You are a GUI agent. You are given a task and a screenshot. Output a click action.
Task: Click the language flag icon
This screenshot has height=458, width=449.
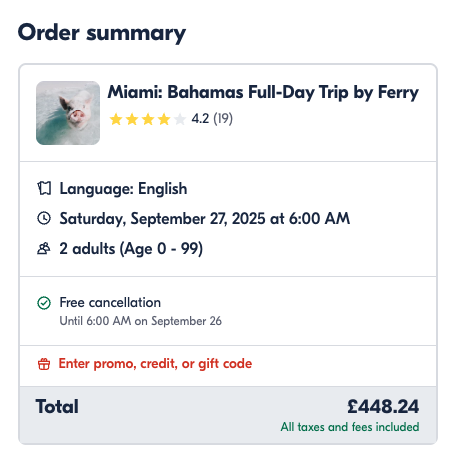[44, 188]
